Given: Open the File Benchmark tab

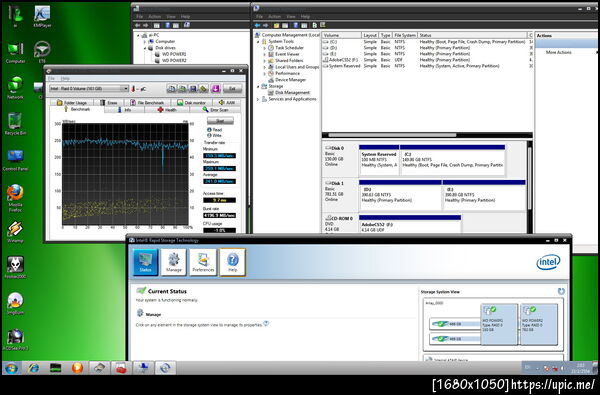Looking at the screenshot, I should point(147,103).
